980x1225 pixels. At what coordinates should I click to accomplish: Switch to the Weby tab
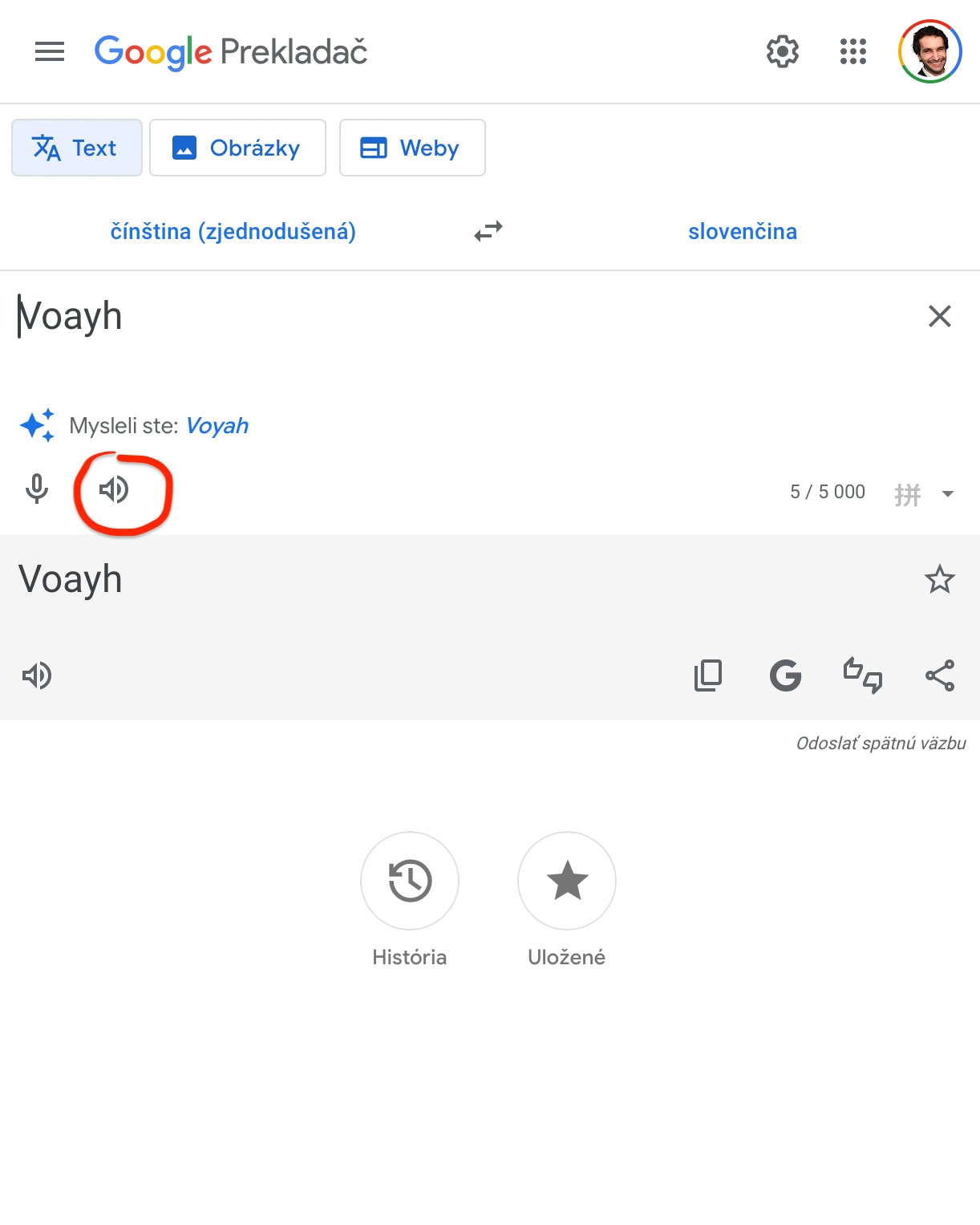coord(412,148)
